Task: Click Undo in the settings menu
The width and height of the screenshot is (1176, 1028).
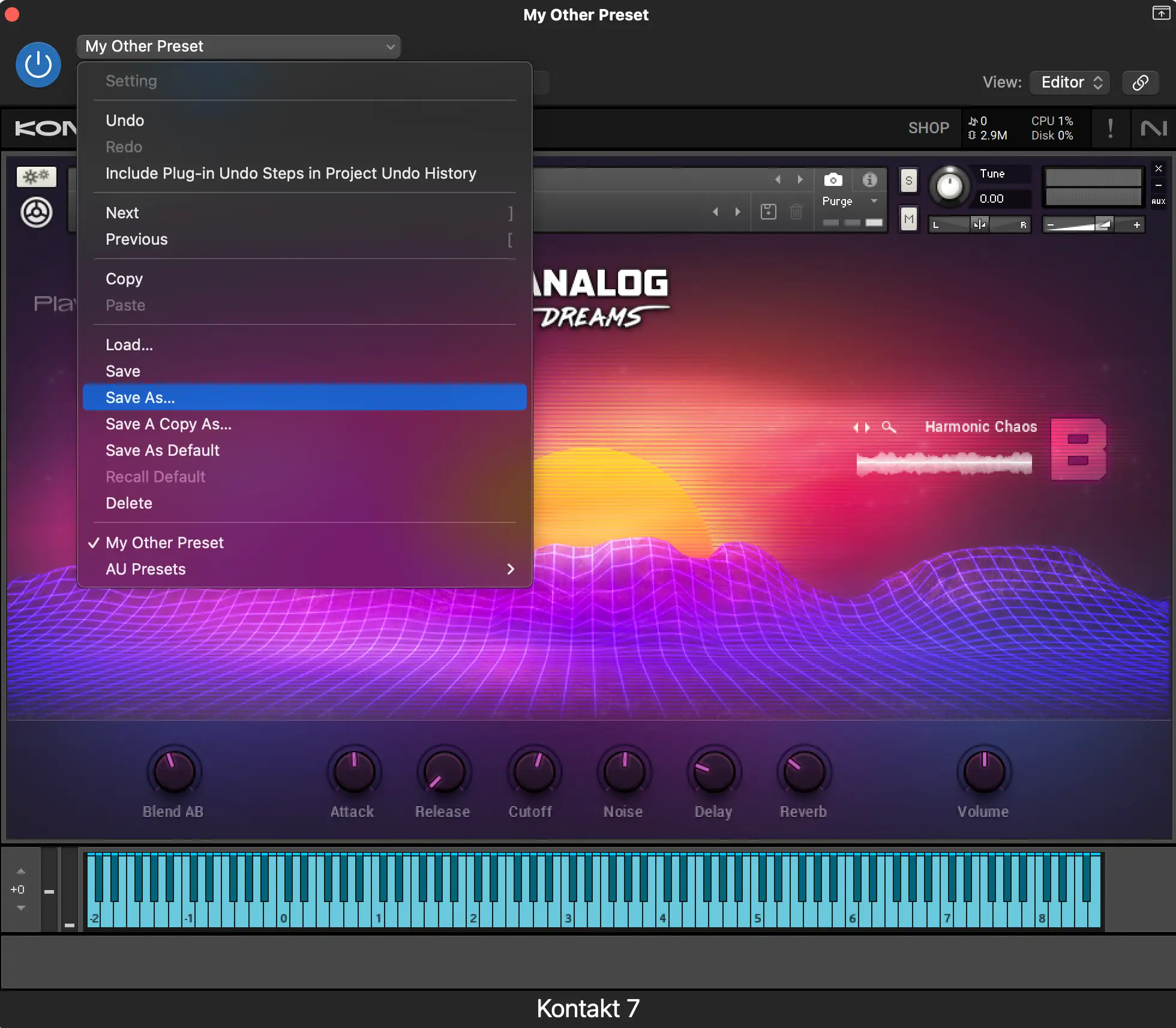Action: (124, 120)
